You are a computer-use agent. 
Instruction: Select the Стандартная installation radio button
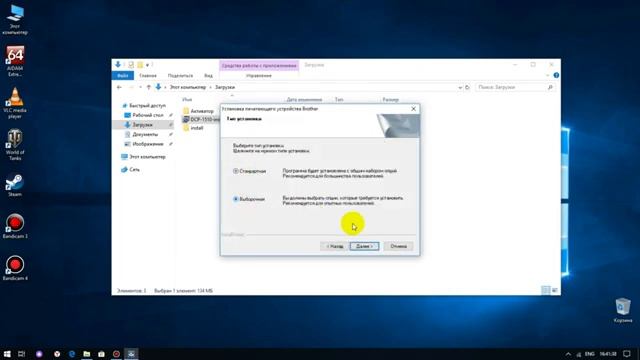pyautogui.click(x=236, y=171)
